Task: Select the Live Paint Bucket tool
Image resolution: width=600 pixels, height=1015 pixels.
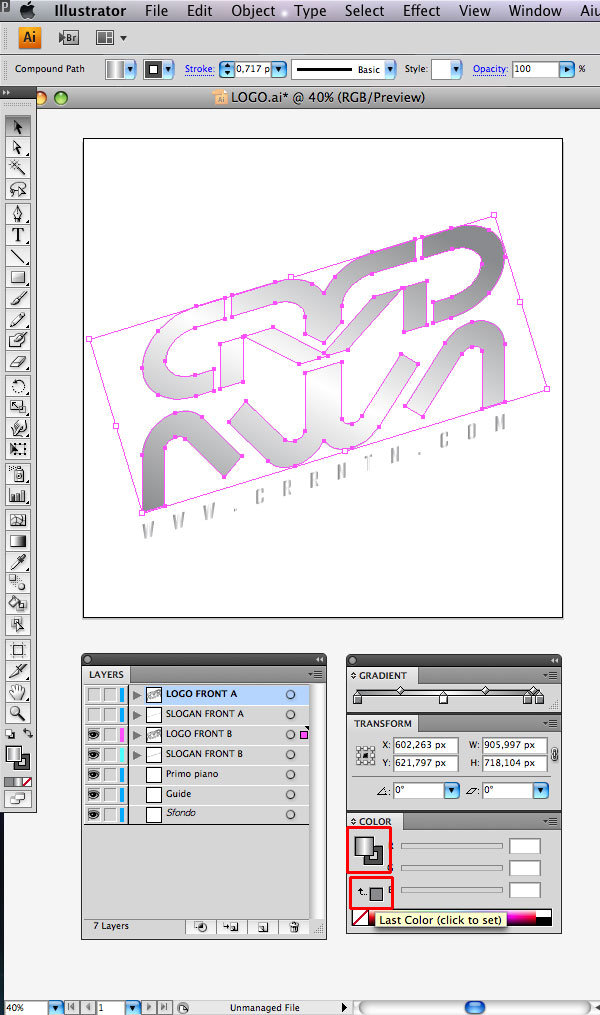Action: [x=17, y=603]
